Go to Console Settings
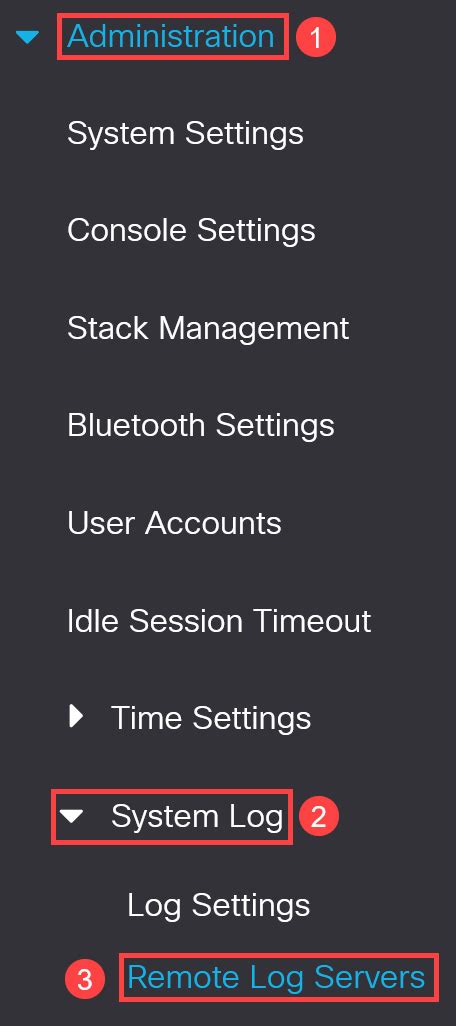 [191, 230]
